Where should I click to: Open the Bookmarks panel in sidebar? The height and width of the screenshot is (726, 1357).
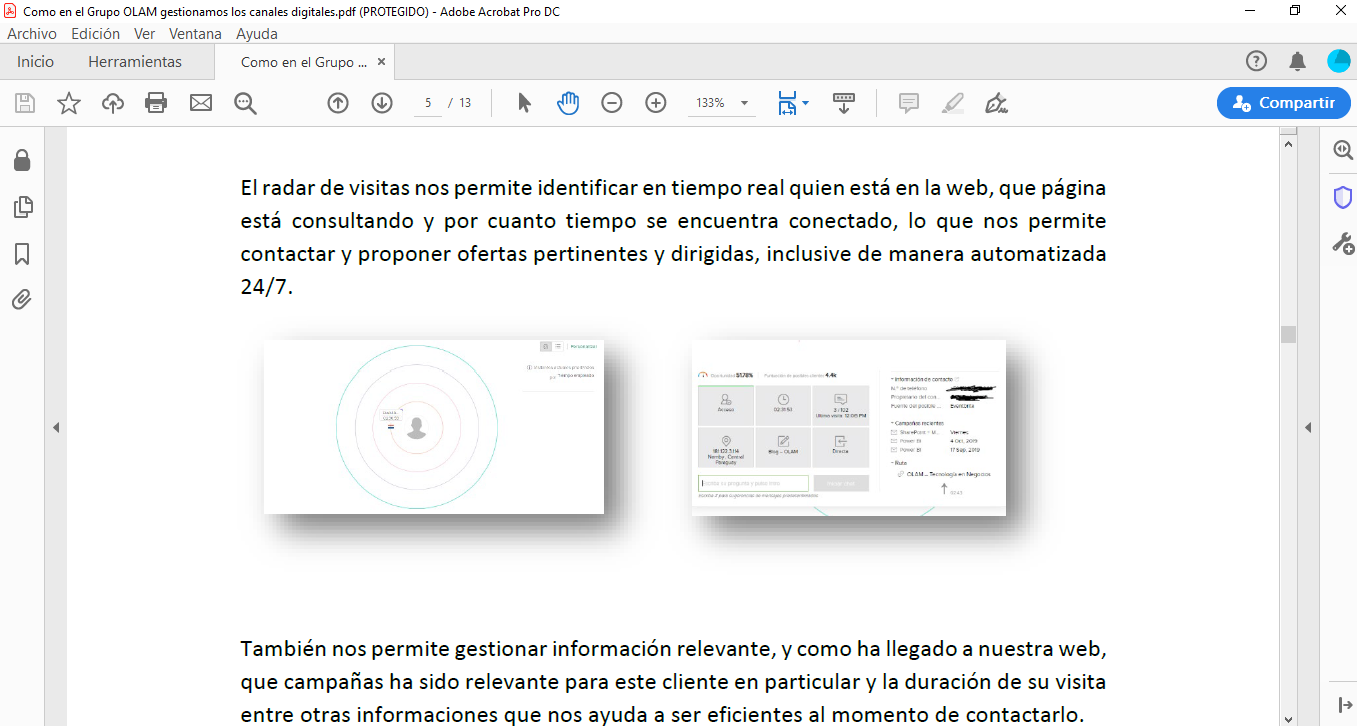(x=22, y=254)
